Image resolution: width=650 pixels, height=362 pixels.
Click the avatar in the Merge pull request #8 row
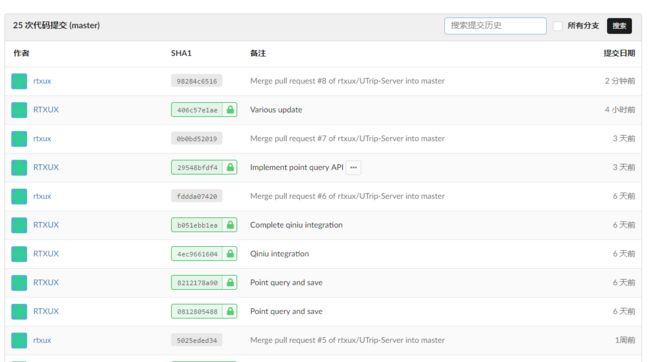[19, 81]
